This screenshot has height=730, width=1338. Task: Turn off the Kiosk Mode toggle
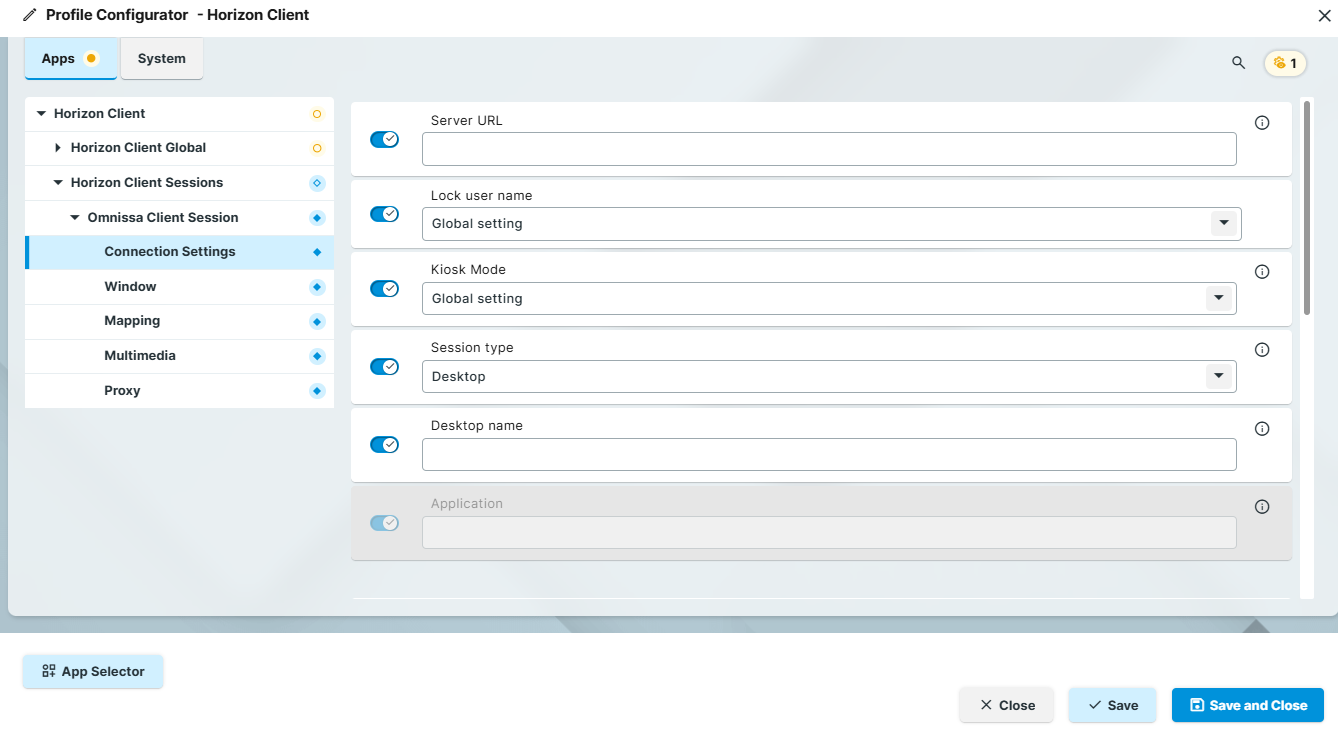click(384, 288)
